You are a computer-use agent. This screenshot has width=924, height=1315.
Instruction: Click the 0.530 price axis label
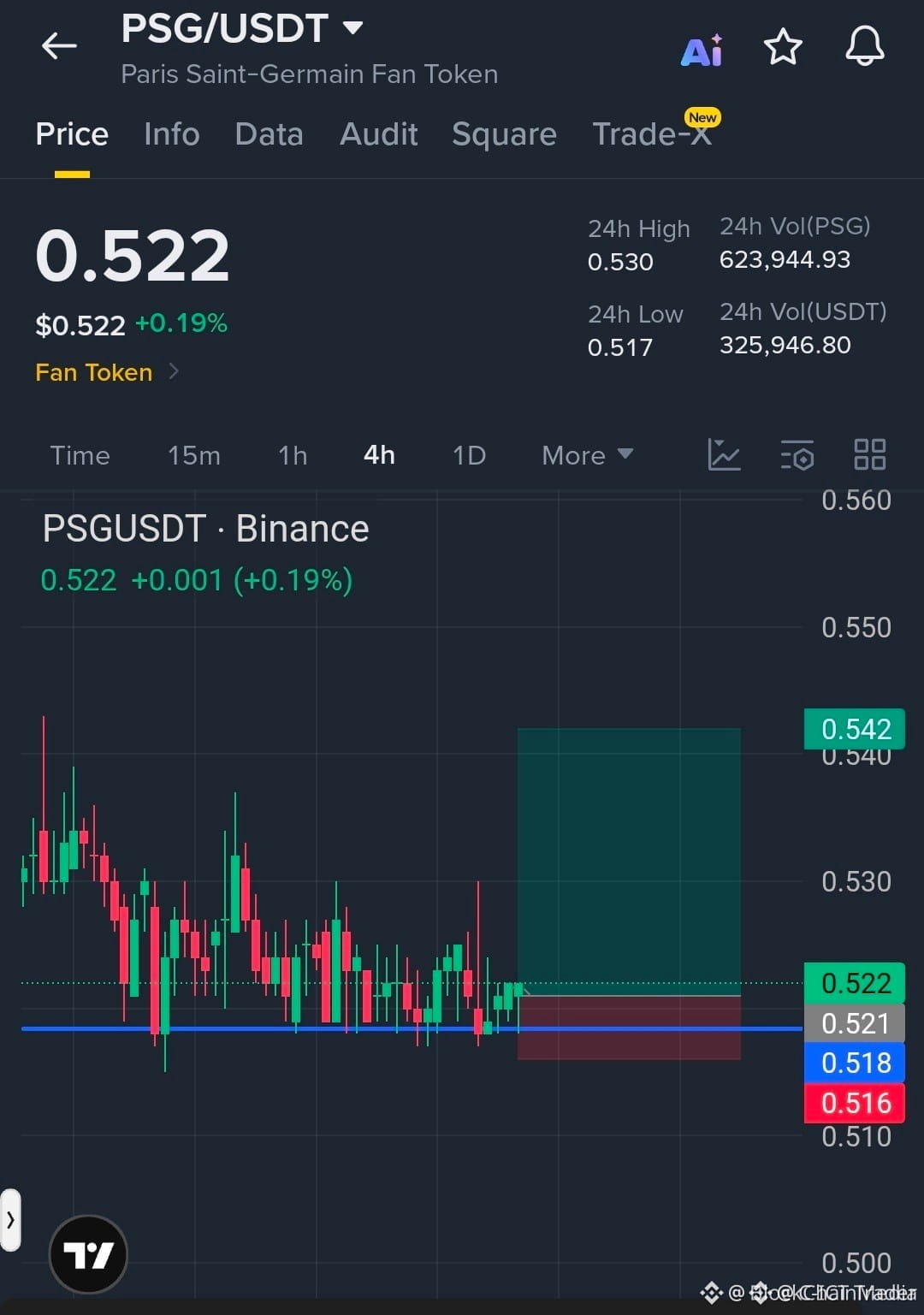click(856, 882)
